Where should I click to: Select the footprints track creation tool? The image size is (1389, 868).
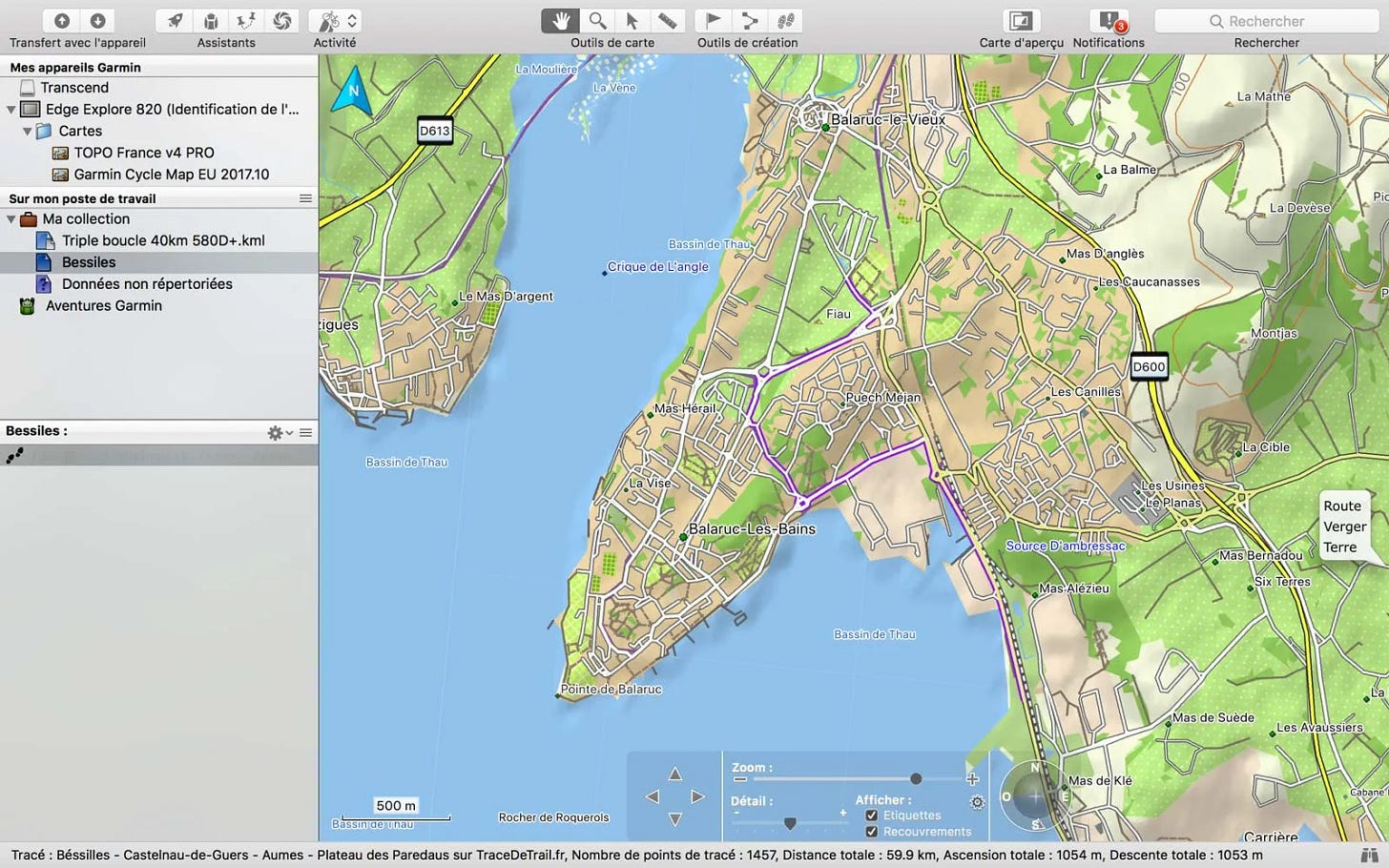pyautogui.click(x=785, y=20)
